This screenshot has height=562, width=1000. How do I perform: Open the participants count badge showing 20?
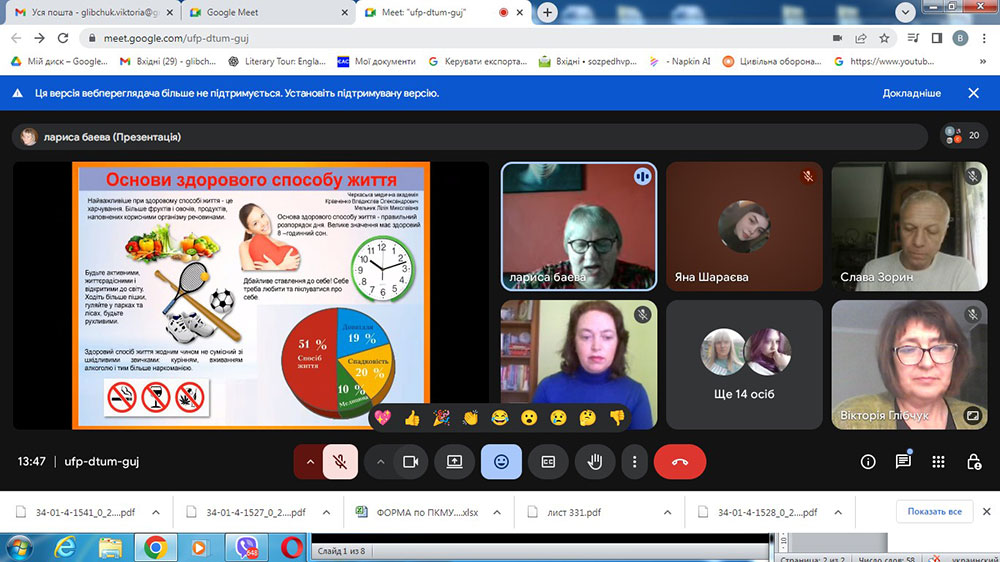point(962,137)
